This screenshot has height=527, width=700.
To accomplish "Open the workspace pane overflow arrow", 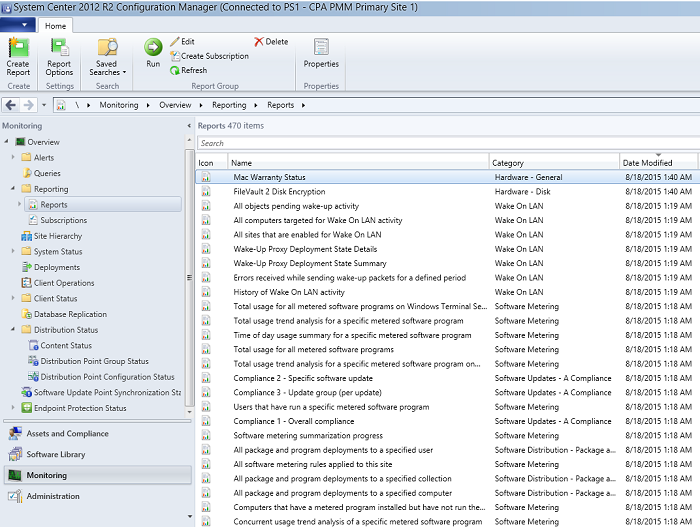I will [x=190, y=517].
